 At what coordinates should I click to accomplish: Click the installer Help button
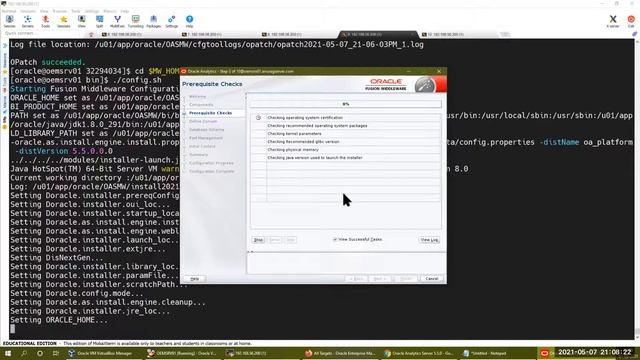point(195,279)
